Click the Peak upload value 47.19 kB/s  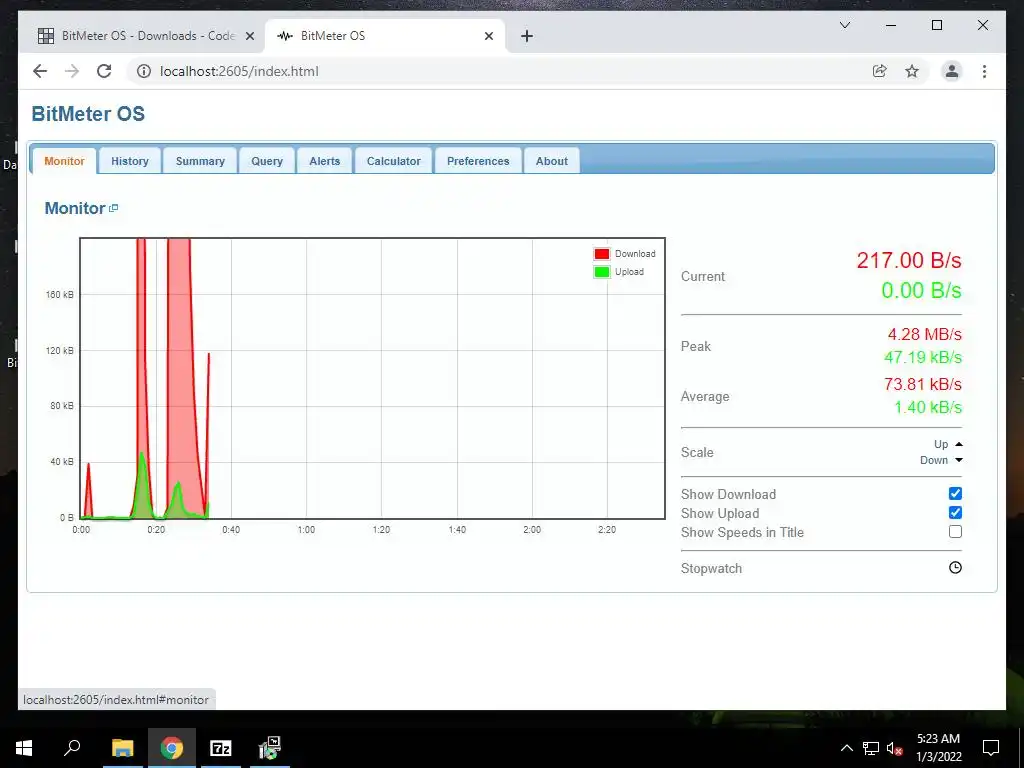tap(922, 357)
